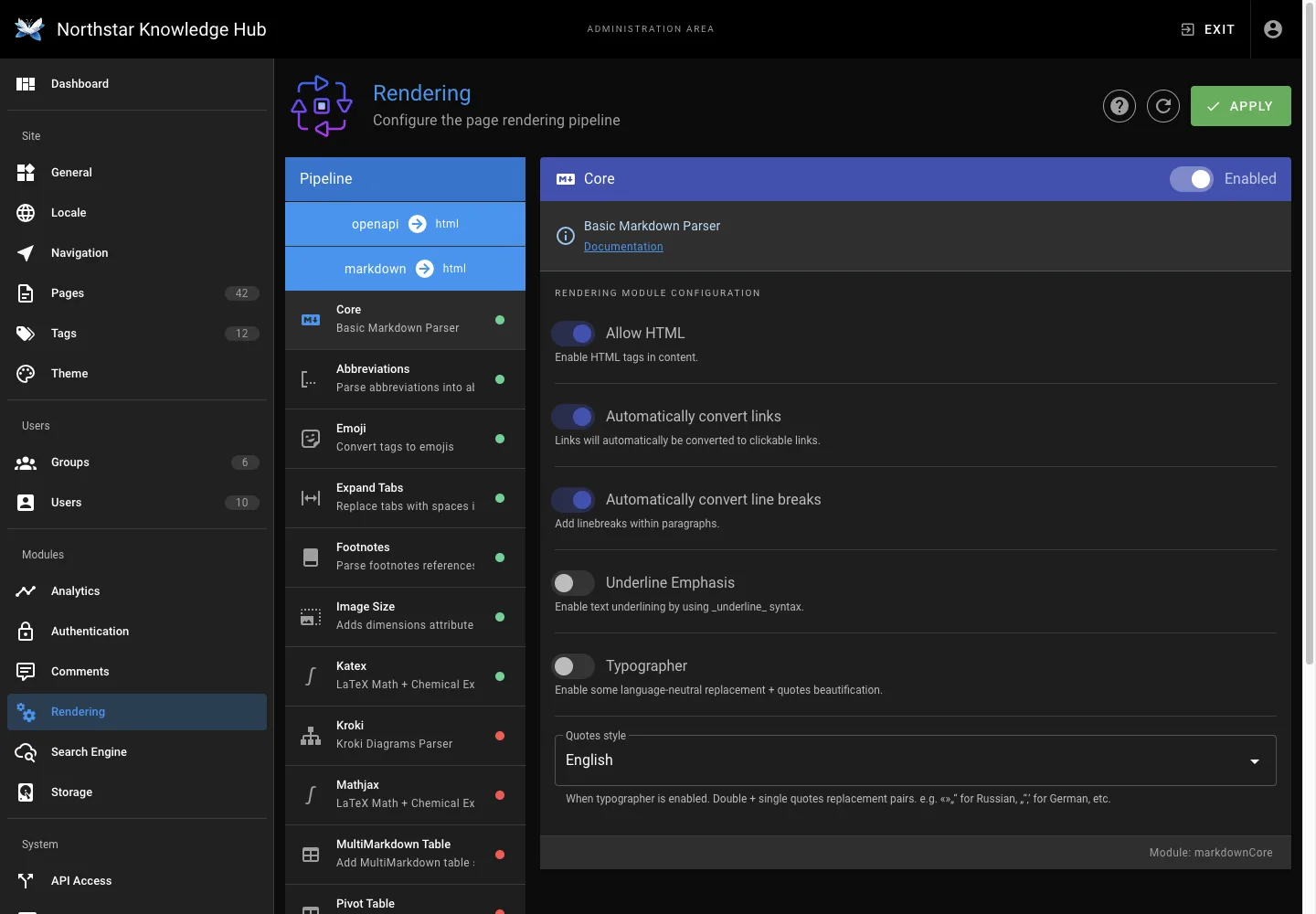Click the Rendering page title
The image size is (1316, 914).
point(422,93)
